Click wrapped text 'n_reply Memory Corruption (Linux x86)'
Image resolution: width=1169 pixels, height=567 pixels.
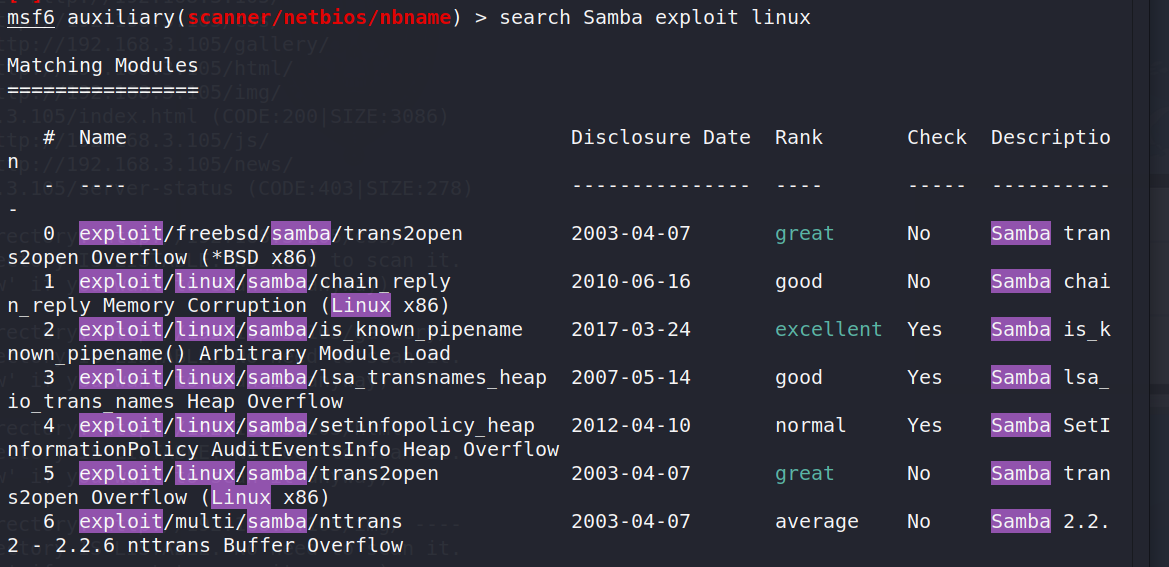[x=229, y=305]
